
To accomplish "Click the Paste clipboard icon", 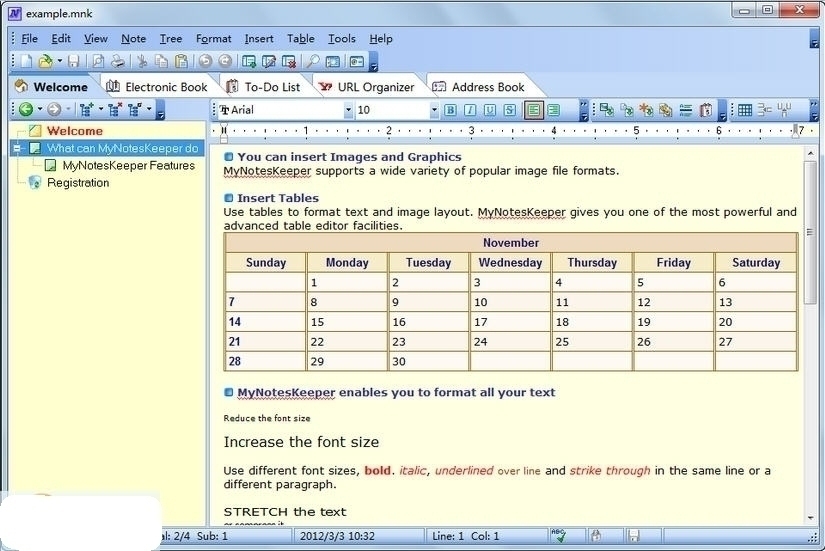I will click(x=181, y=62).
